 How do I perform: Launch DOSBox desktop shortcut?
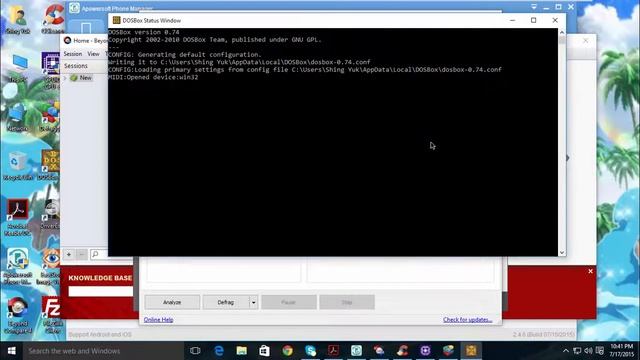tap(50, 166)
